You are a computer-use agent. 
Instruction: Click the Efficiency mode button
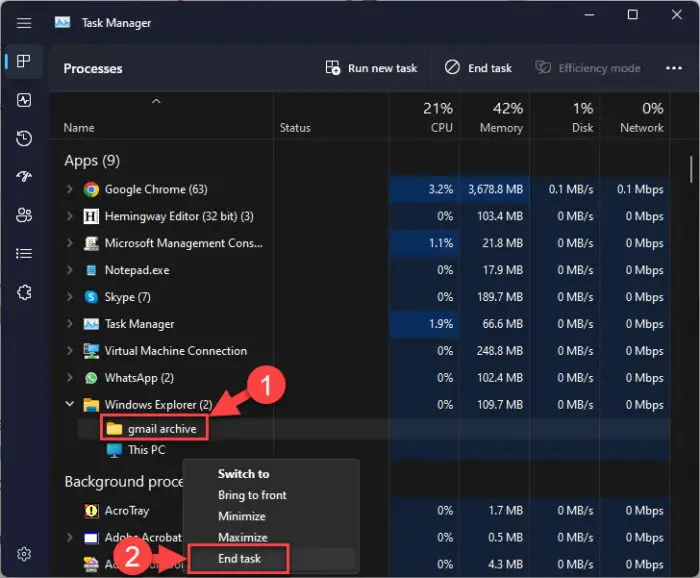click(x=588, y=68)
